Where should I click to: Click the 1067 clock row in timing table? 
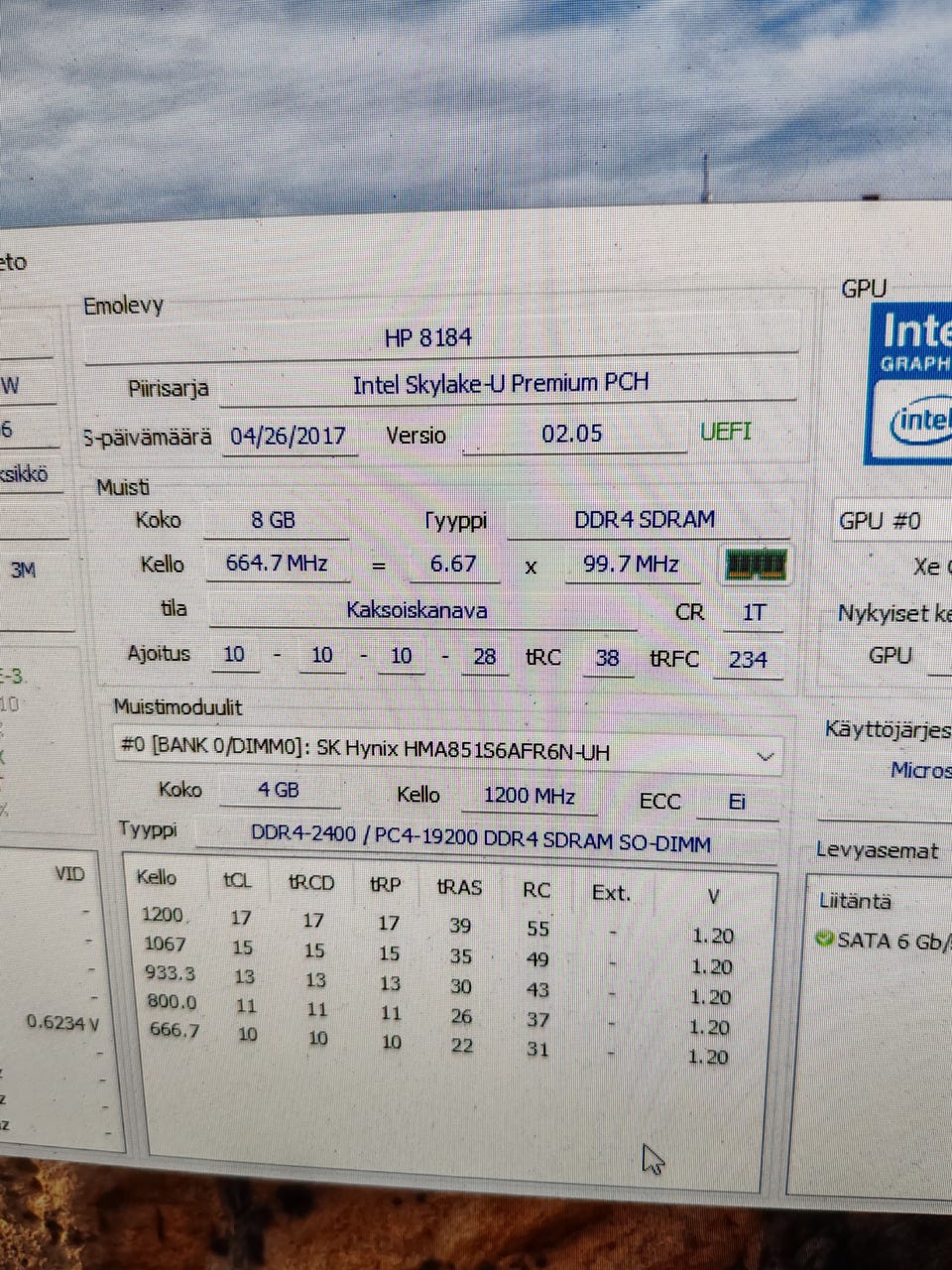coord(436,953)
